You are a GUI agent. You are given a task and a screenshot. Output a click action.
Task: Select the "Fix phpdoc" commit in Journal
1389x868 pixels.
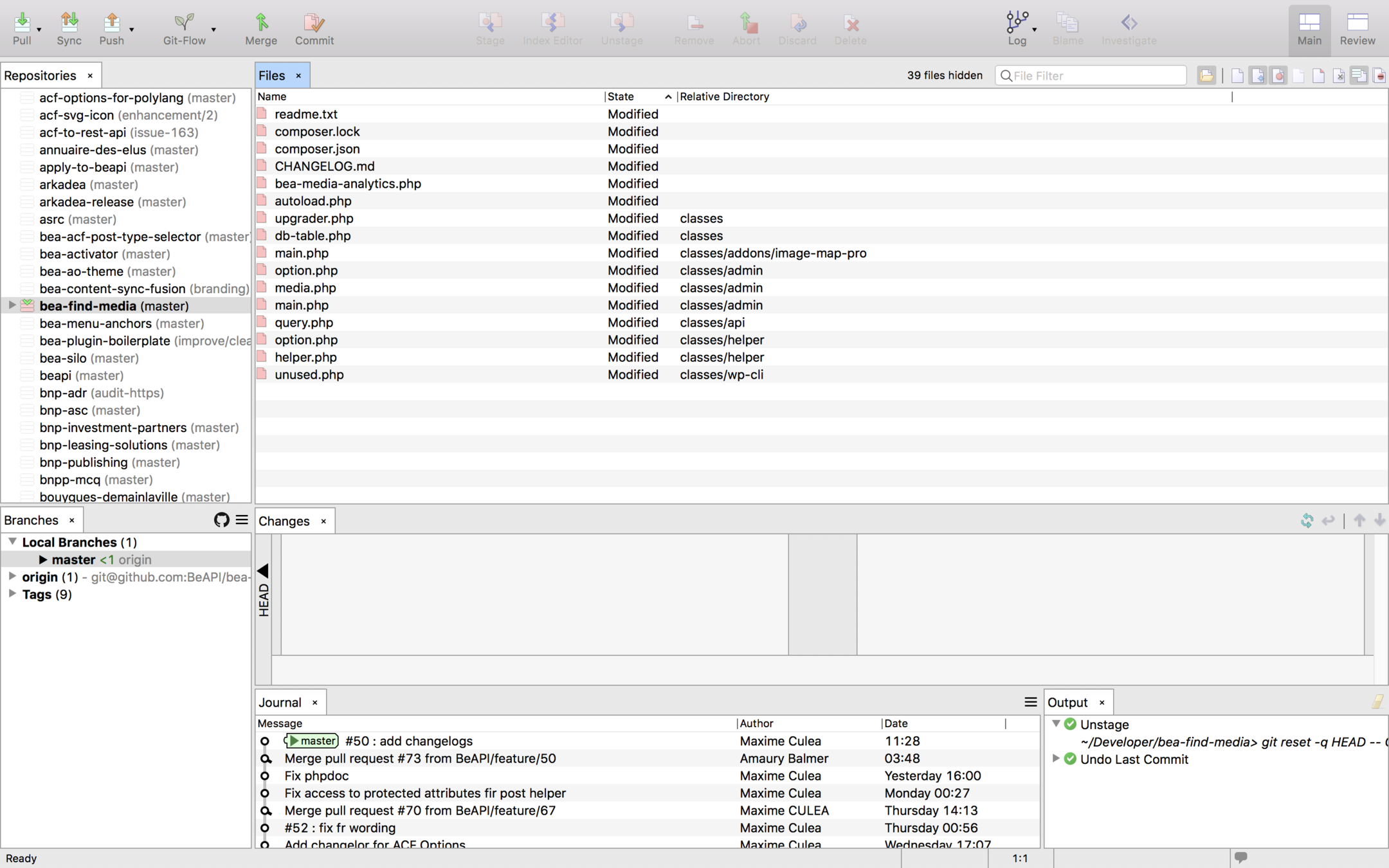point(316,775)
